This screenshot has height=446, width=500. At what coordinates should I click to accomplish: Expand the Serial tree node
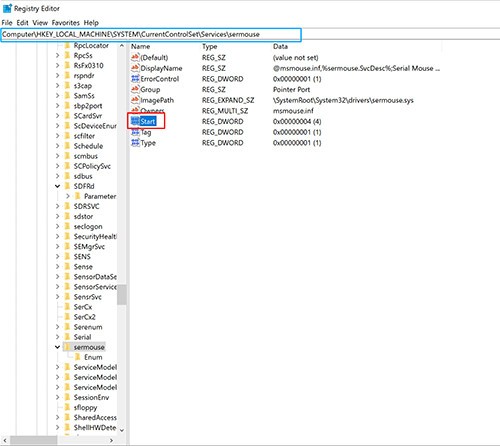[57, 337]
